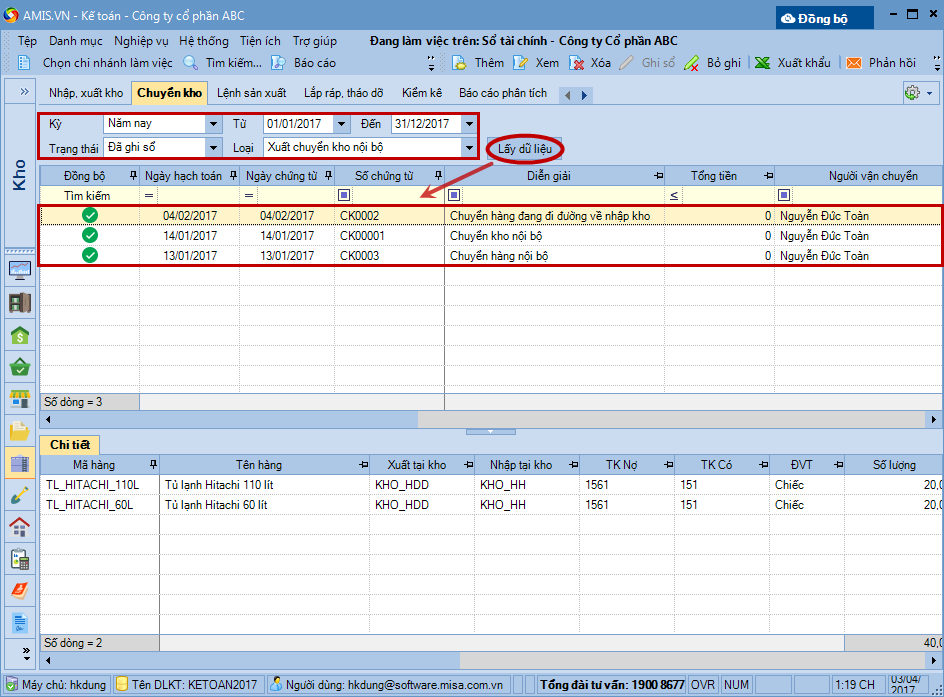Click the Bỏ ghi (unpost) toolbar icon
This screenshot has height=697, width=944.
pyautogui.click(x=691, y=63)
